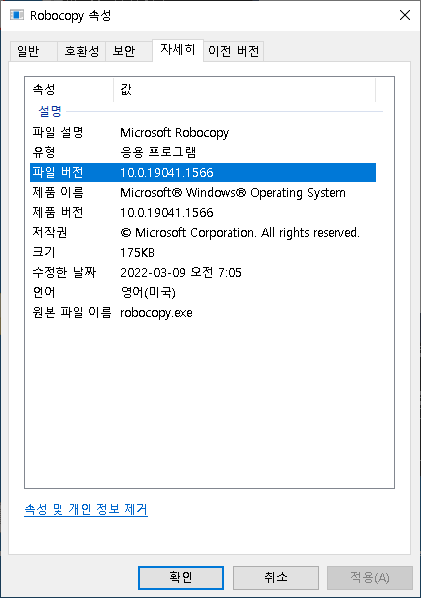Image resolution: width=421 pixels, height=598 pixels.
Task: Select the 유형 property row
Action: click(x=203, y=153)
